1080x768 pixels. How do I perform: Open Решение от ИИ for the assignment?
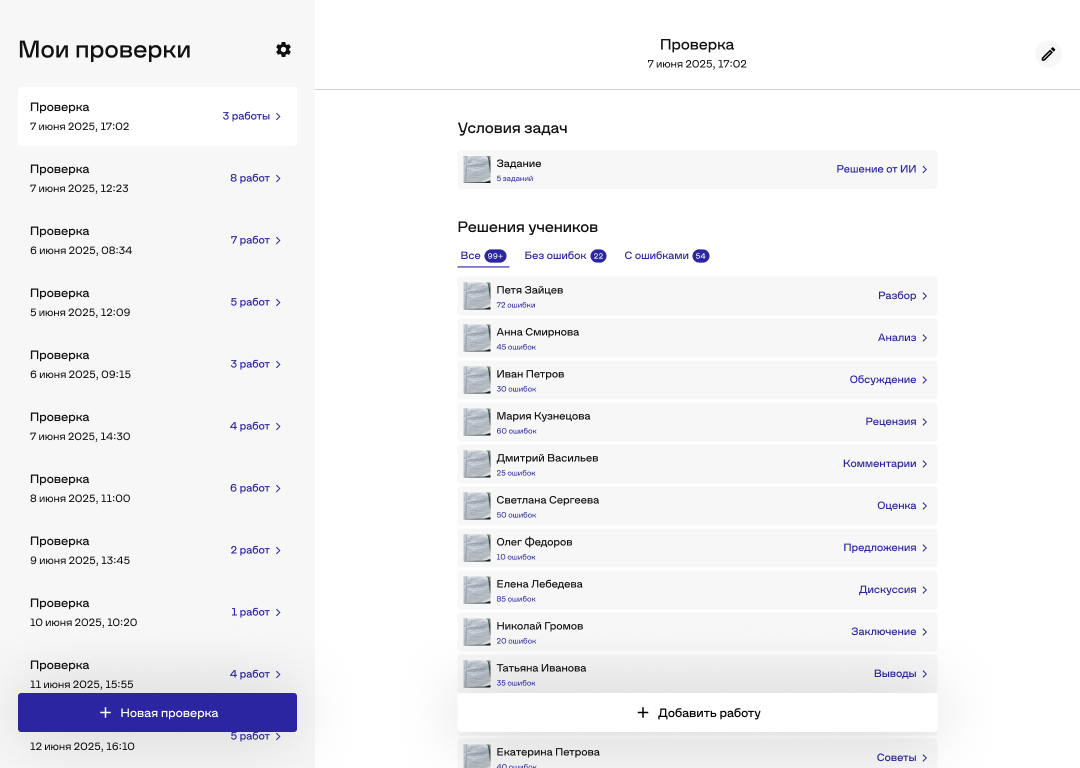(x=875, y=169)
